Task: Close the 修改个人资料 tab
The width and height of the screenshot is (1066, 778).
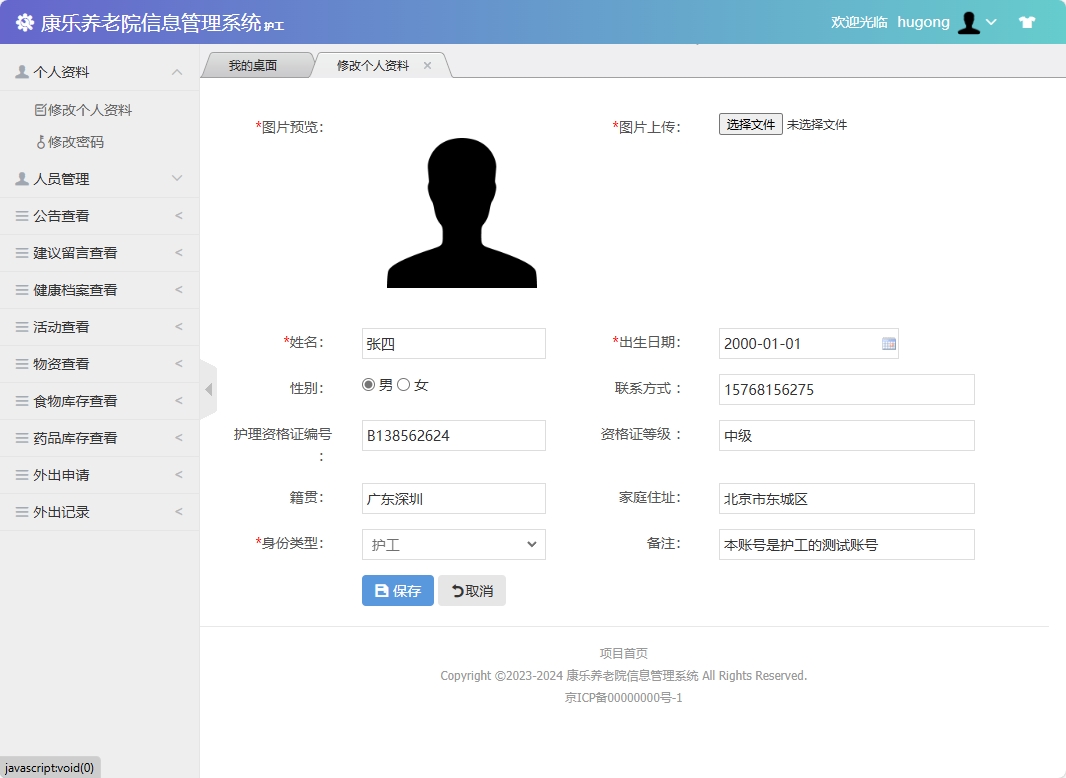Action: click(428, 63)
